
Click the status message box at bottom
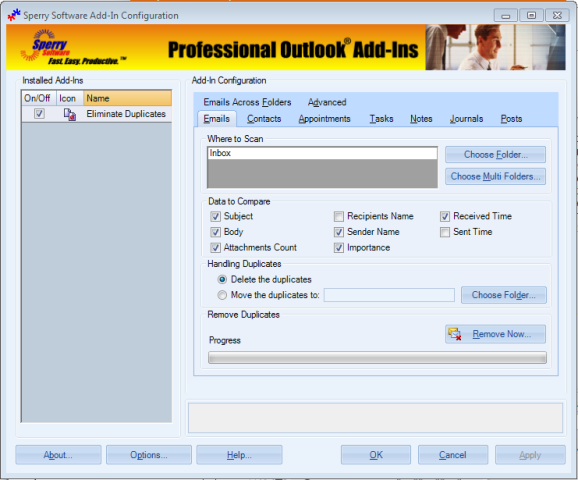[x=375, y=418]
